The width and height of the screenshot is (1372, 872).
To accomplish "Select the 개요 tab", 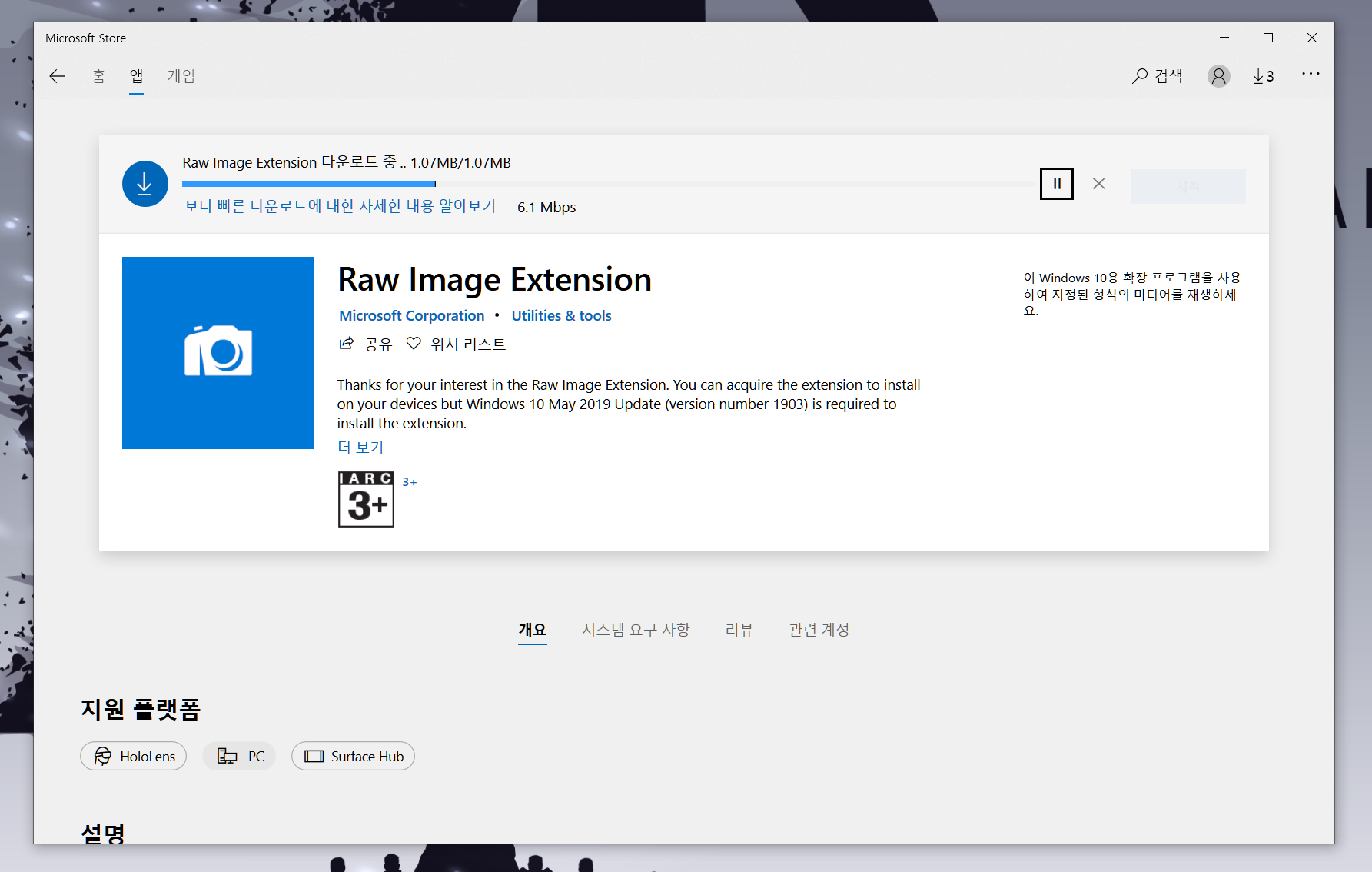I will click(x=532, y=630).
